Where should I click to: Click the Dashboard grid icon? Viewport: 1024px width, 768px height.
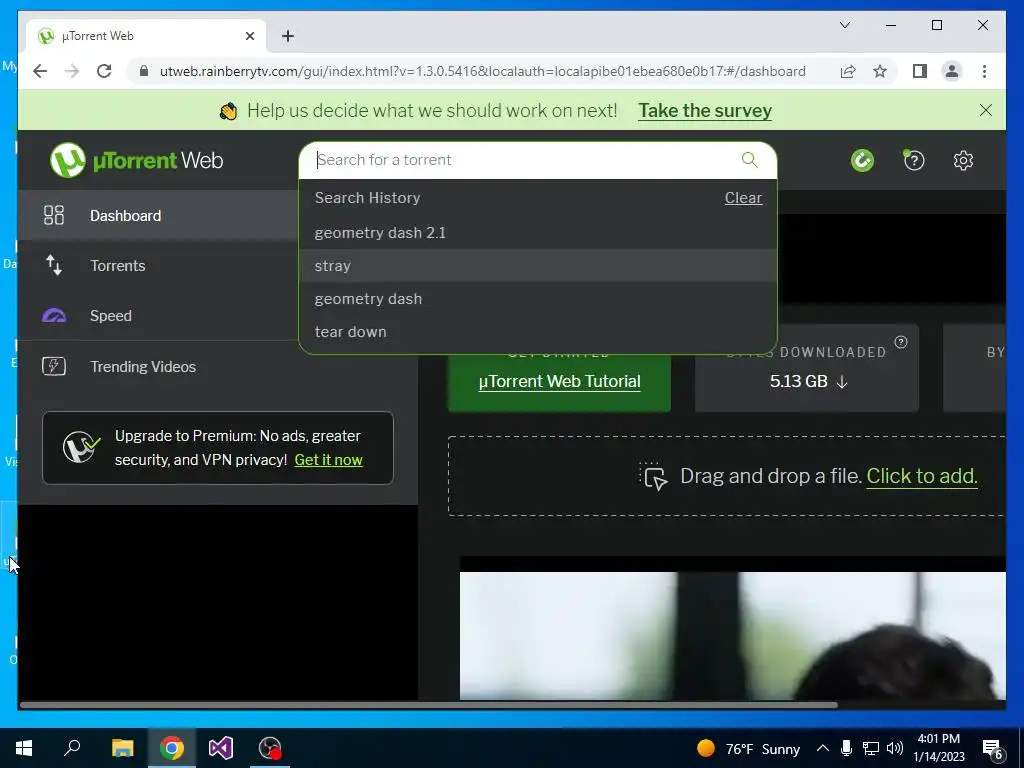pyautogui.click(x=54, y=216)
